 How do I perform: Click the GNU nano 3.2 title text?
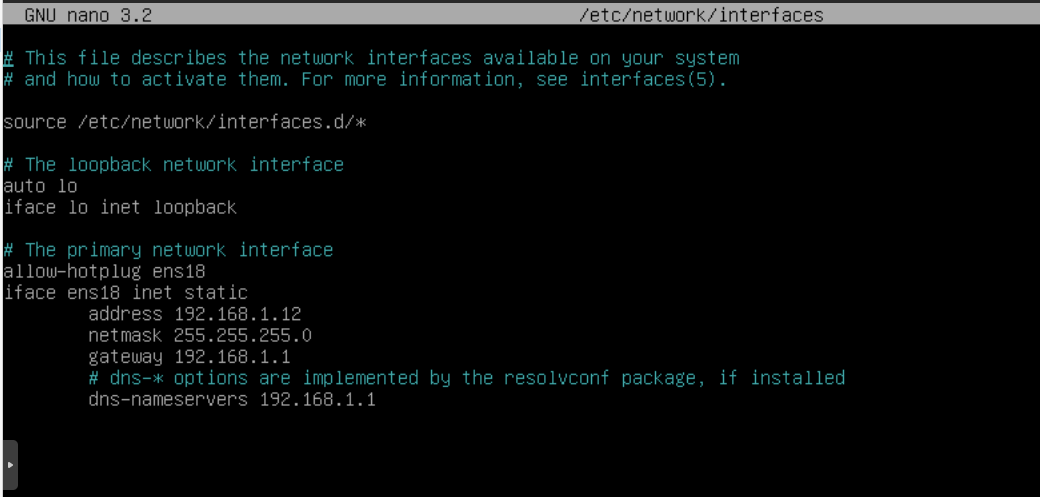(x=88, y=15)
